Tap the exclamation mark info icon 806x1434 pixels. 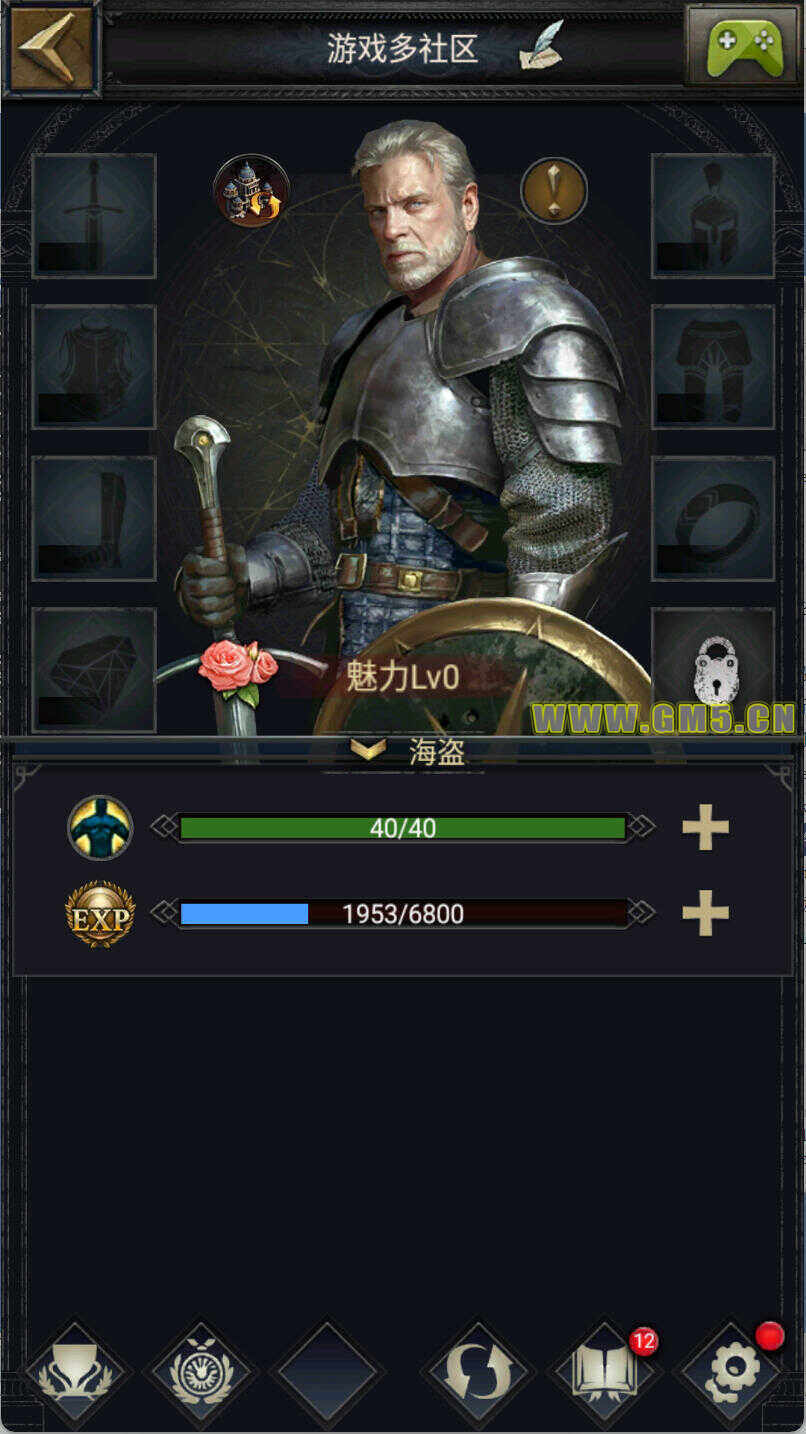553,190
